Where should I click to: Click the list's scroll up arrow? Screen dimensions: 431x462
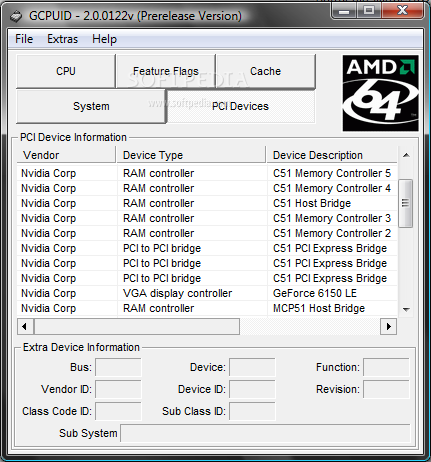pyautogui.click(x=406, y=155)
